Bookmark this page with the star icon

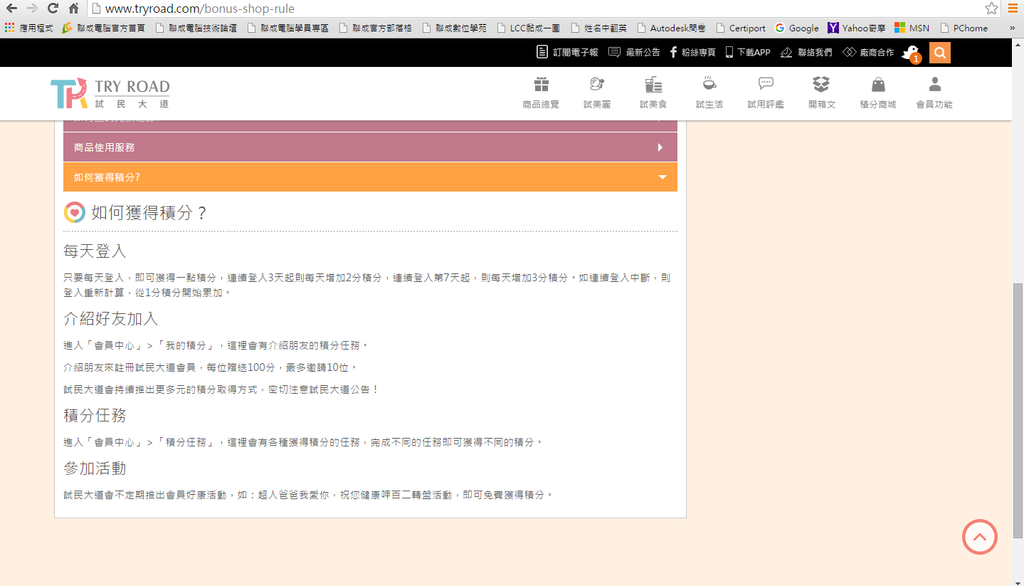coord(991,8)
